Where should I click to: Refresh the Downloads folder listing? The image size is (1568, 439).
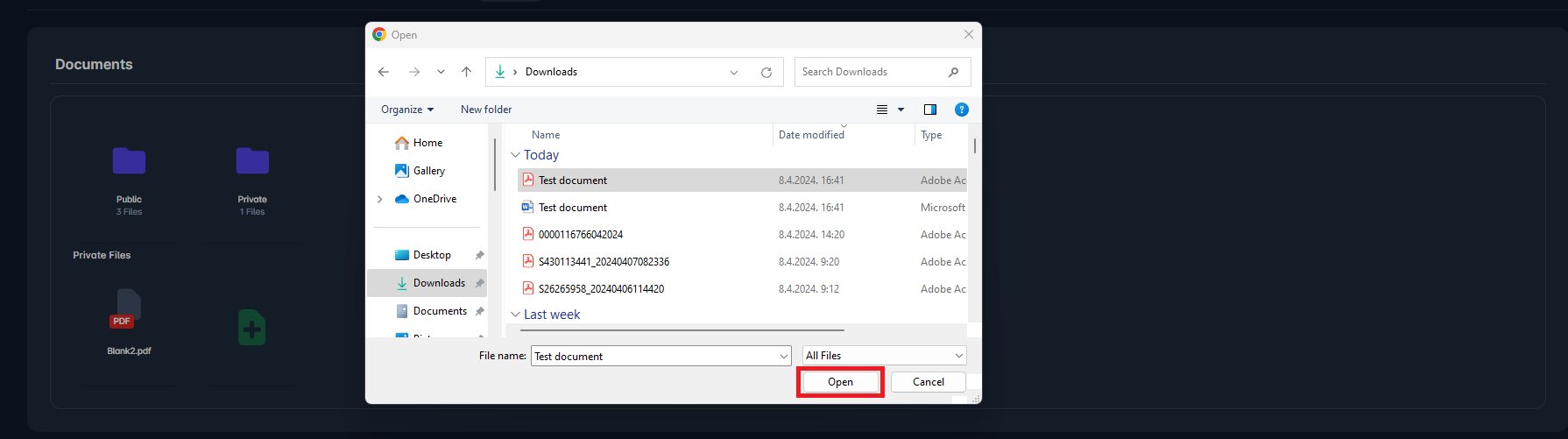coord(766,73)
